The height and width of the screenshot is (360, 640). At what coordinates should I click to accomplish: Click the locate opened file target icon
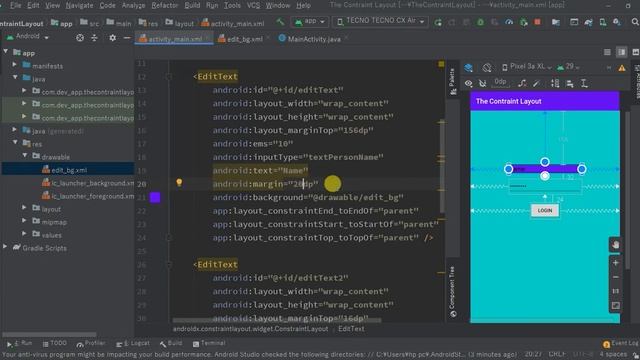click(80, 38)
